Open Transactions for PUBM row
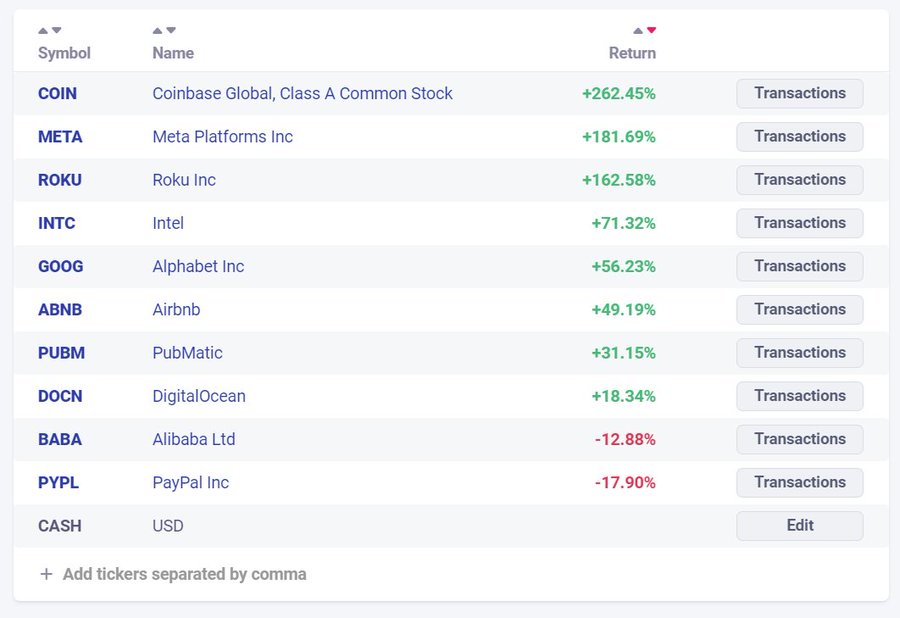This screenshot has height=618, width=900. (x=800, y=352)
